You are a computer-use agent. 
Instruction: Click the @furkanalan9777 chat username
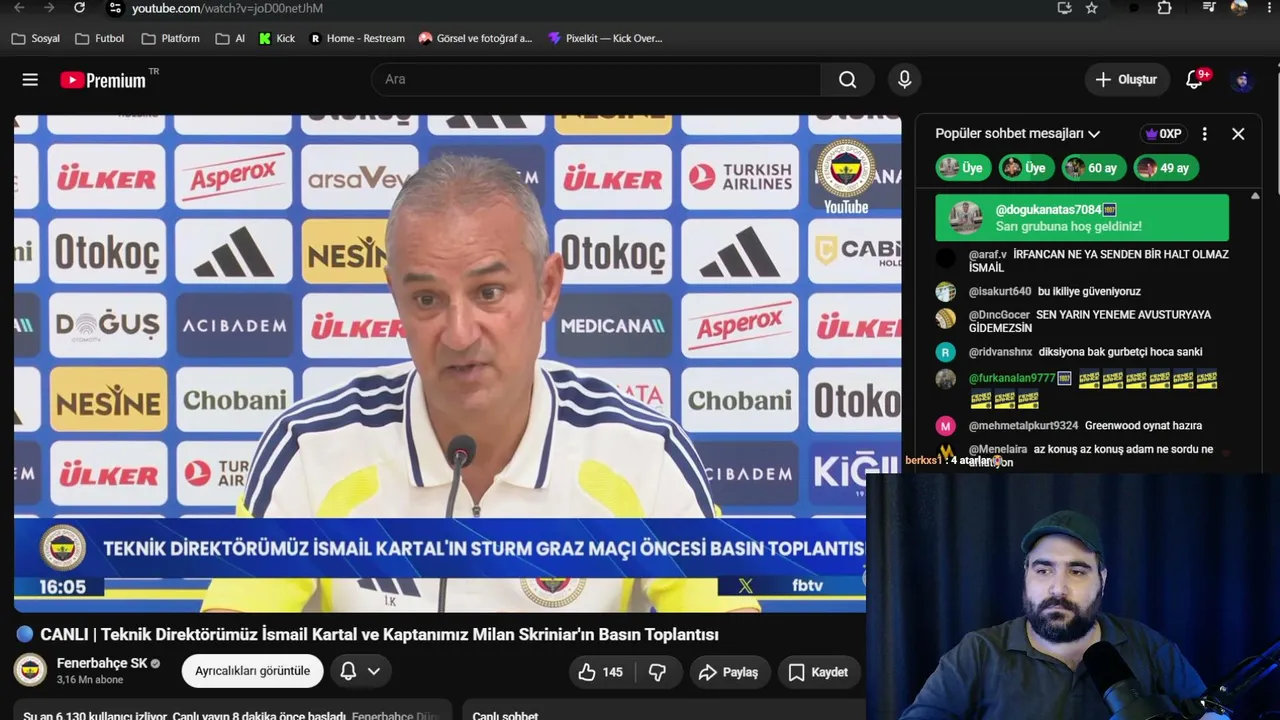point(1012,378)
